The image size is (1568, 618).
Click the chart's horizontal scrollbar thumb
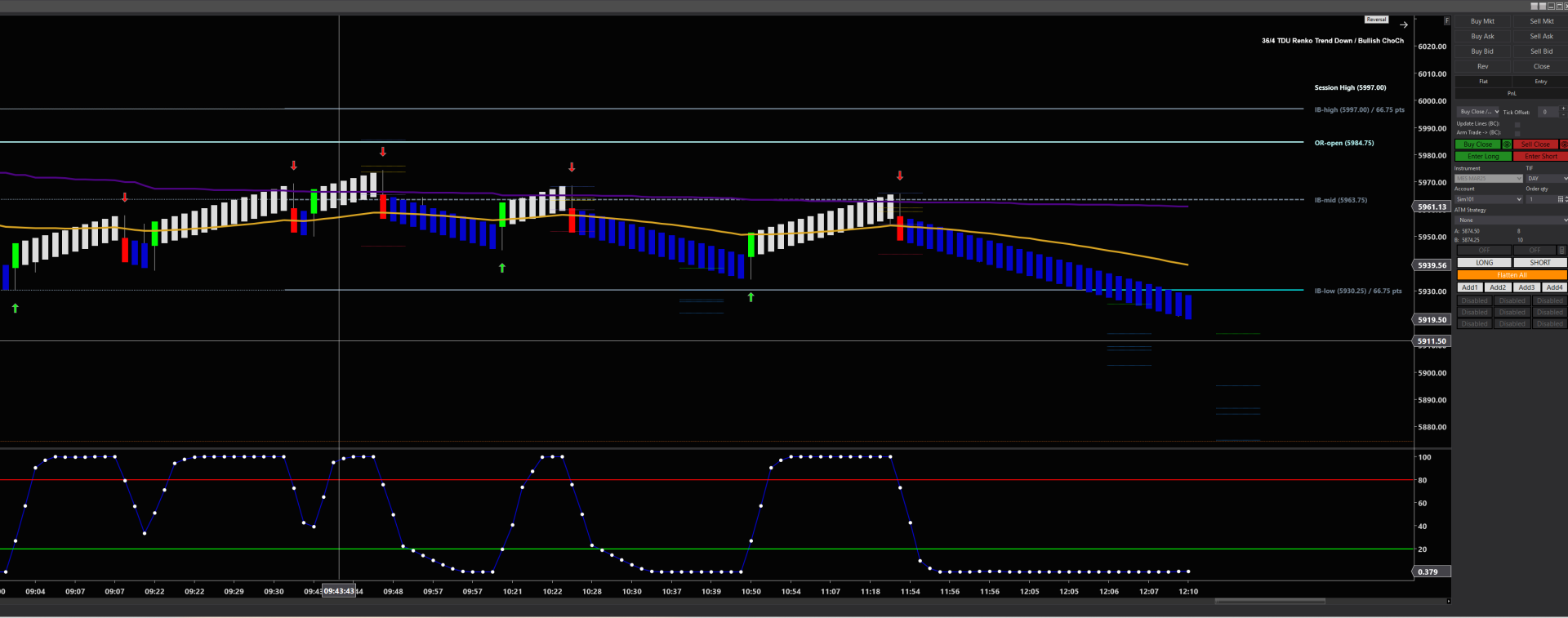click(x=1270, y=602)
